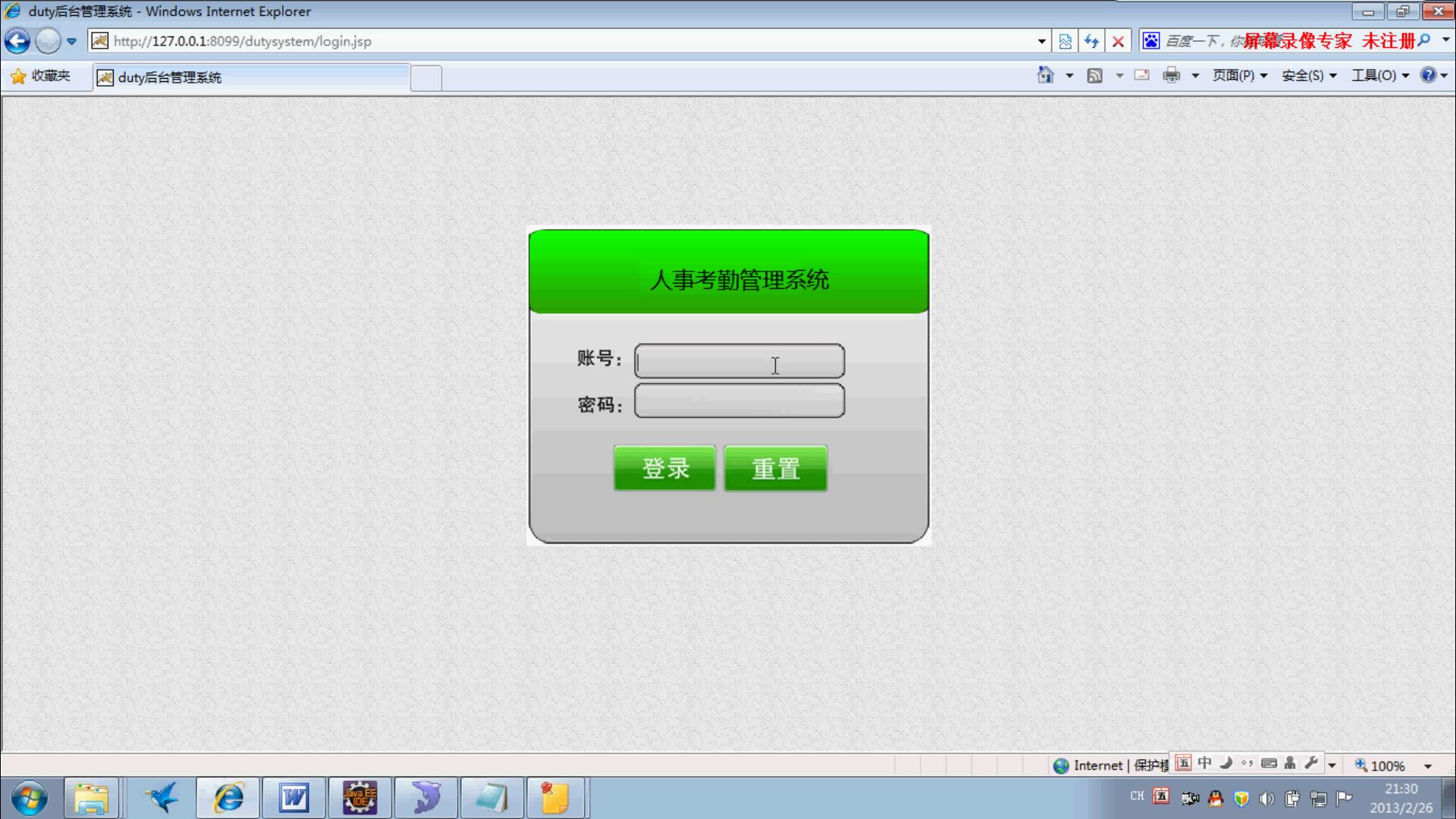Click the 账号 account input field

pos(739,361)
